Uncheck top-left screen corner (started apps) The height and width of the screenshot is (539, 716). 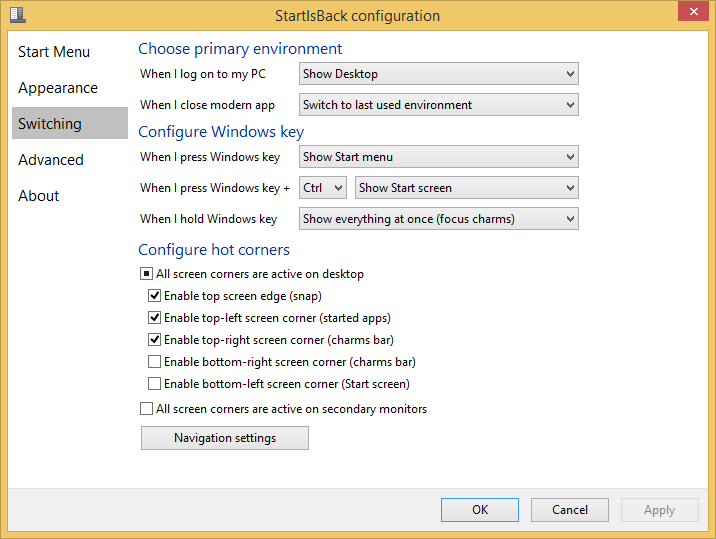tap(155, 318)
